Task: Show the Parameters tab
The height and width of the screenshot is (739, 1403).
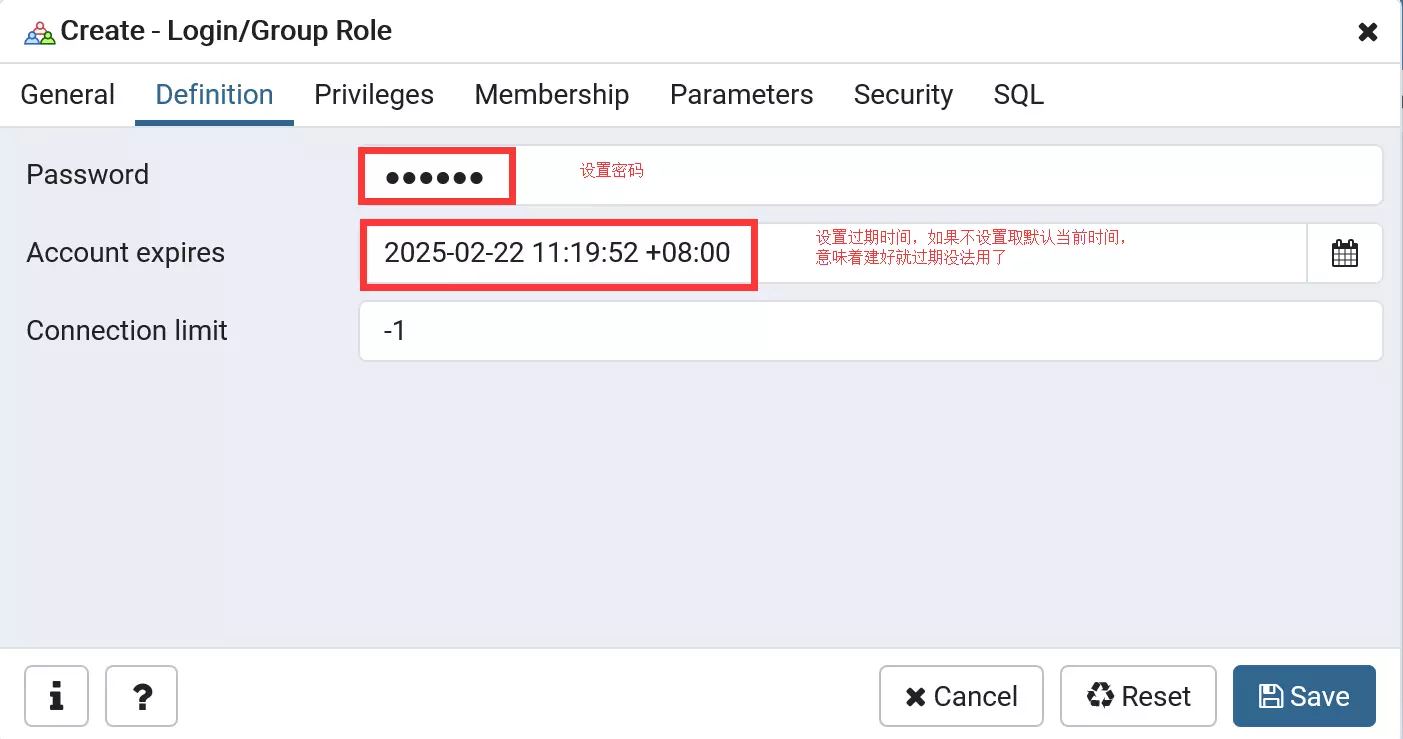Action: (x=741, y=95)
